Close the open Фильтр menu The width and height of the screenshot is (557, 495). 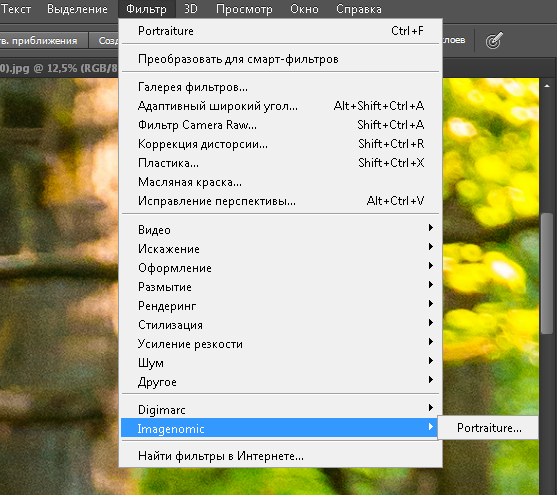click(146, 9)
